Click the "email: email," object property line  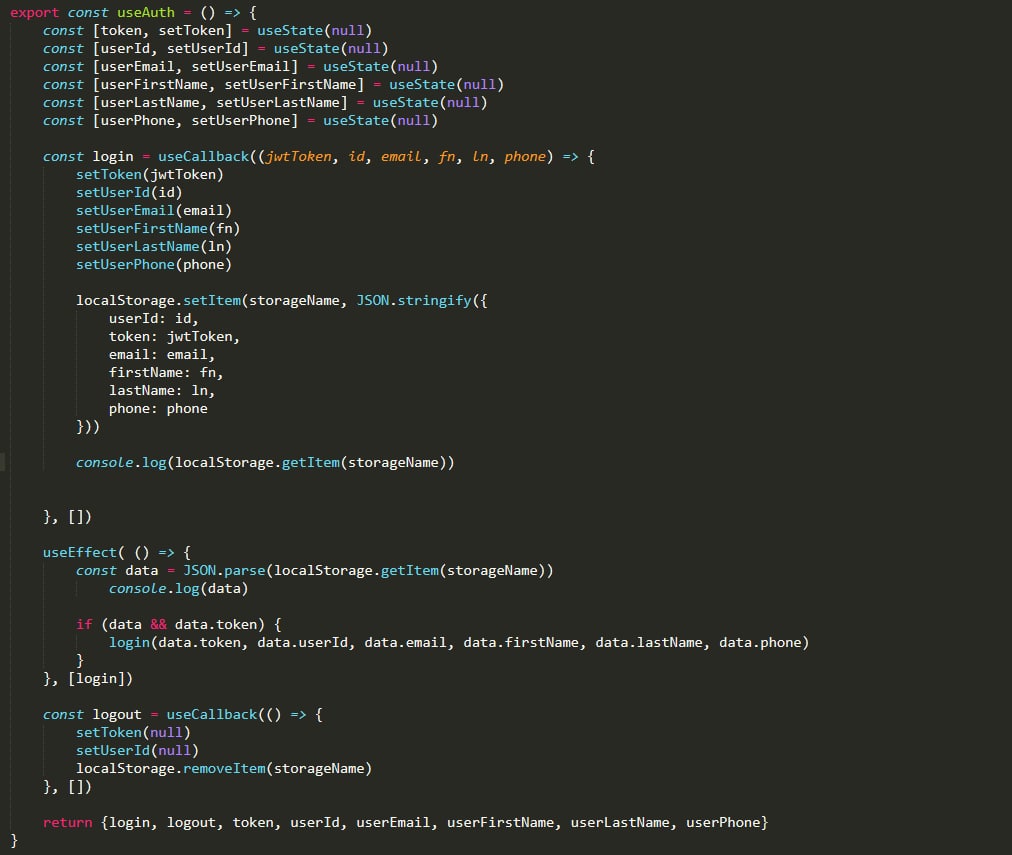tap(162, 355)
